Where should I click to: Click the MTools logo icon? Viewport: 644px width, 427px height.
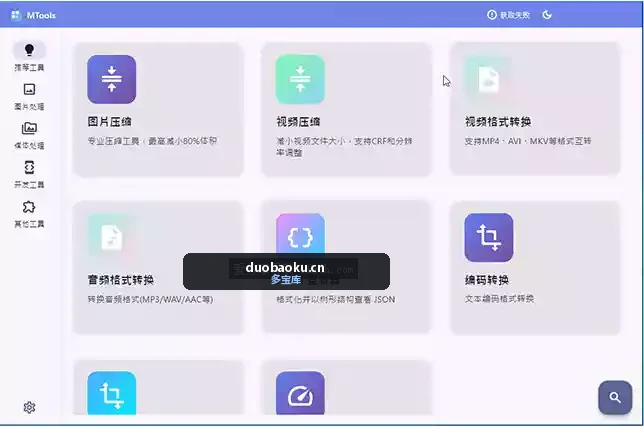pos(16,15)
